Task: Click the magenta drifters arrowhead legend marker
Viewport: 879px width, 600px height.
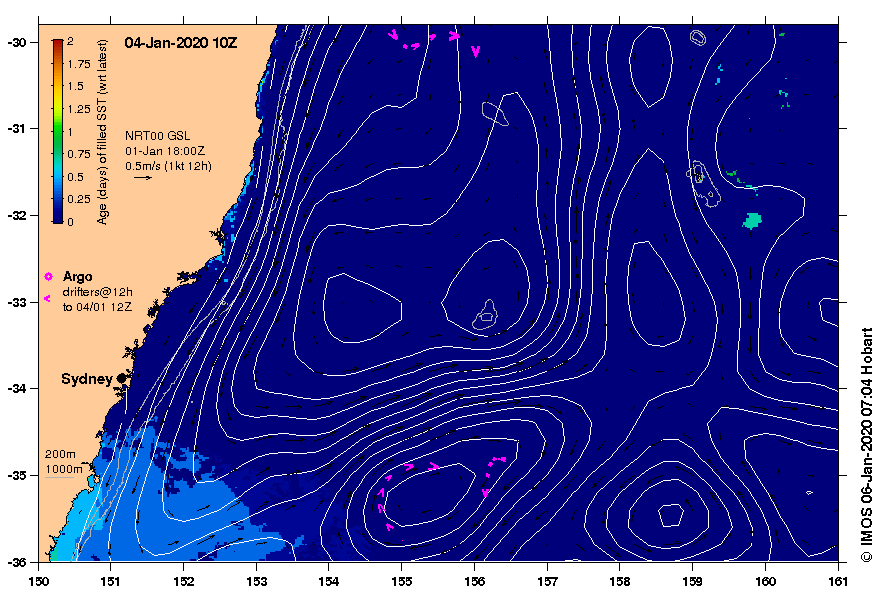Action: point(47,298)
